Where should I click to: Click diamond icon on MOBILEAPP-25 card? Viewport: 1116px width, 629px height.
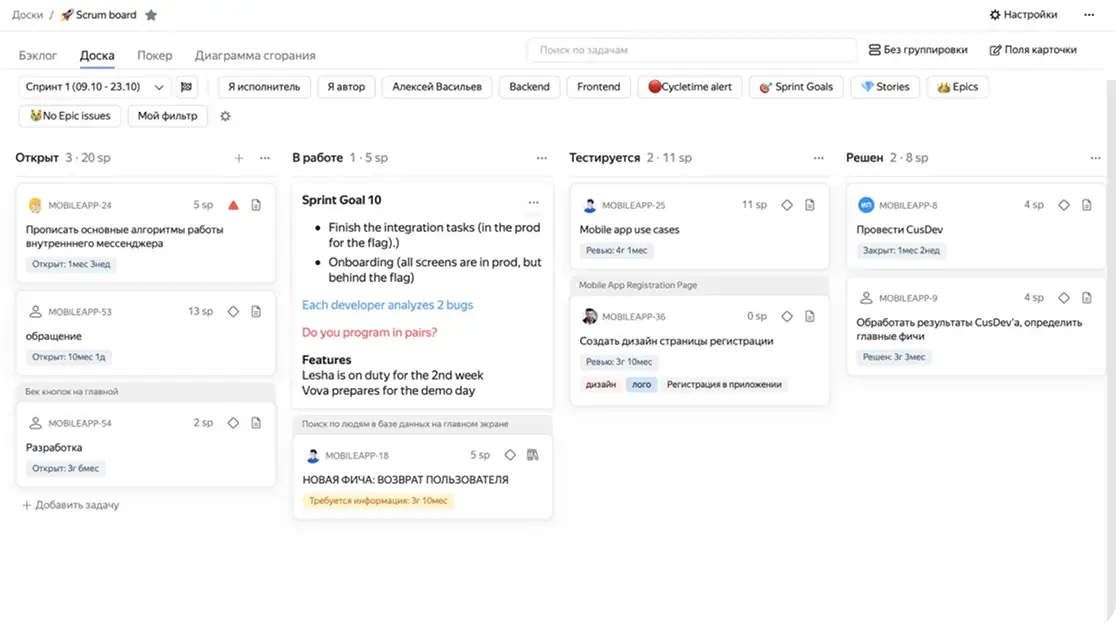787,205
